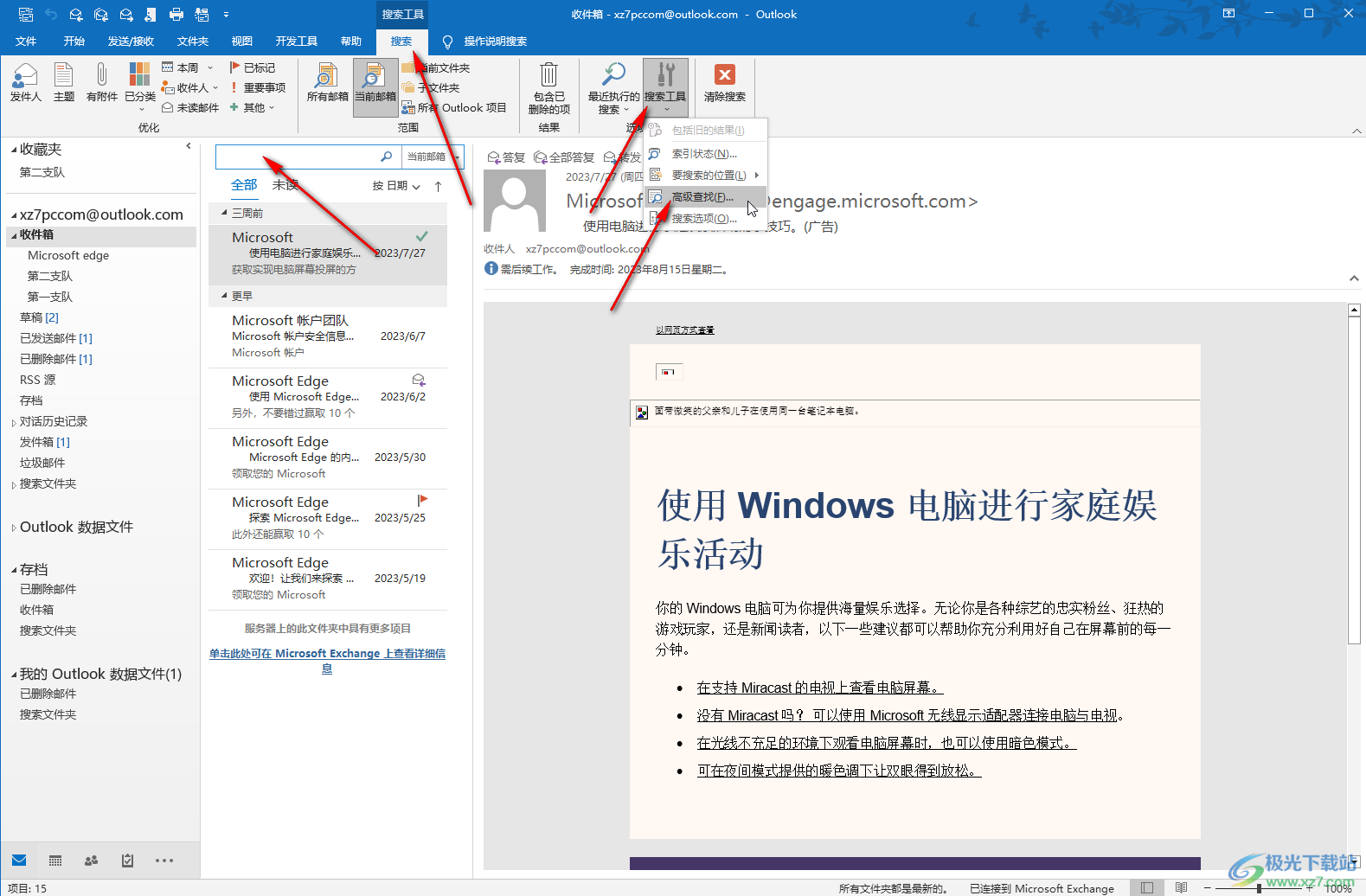
Task: Choose 搜索选项(O)... menu item
Action: click(705, 218)
